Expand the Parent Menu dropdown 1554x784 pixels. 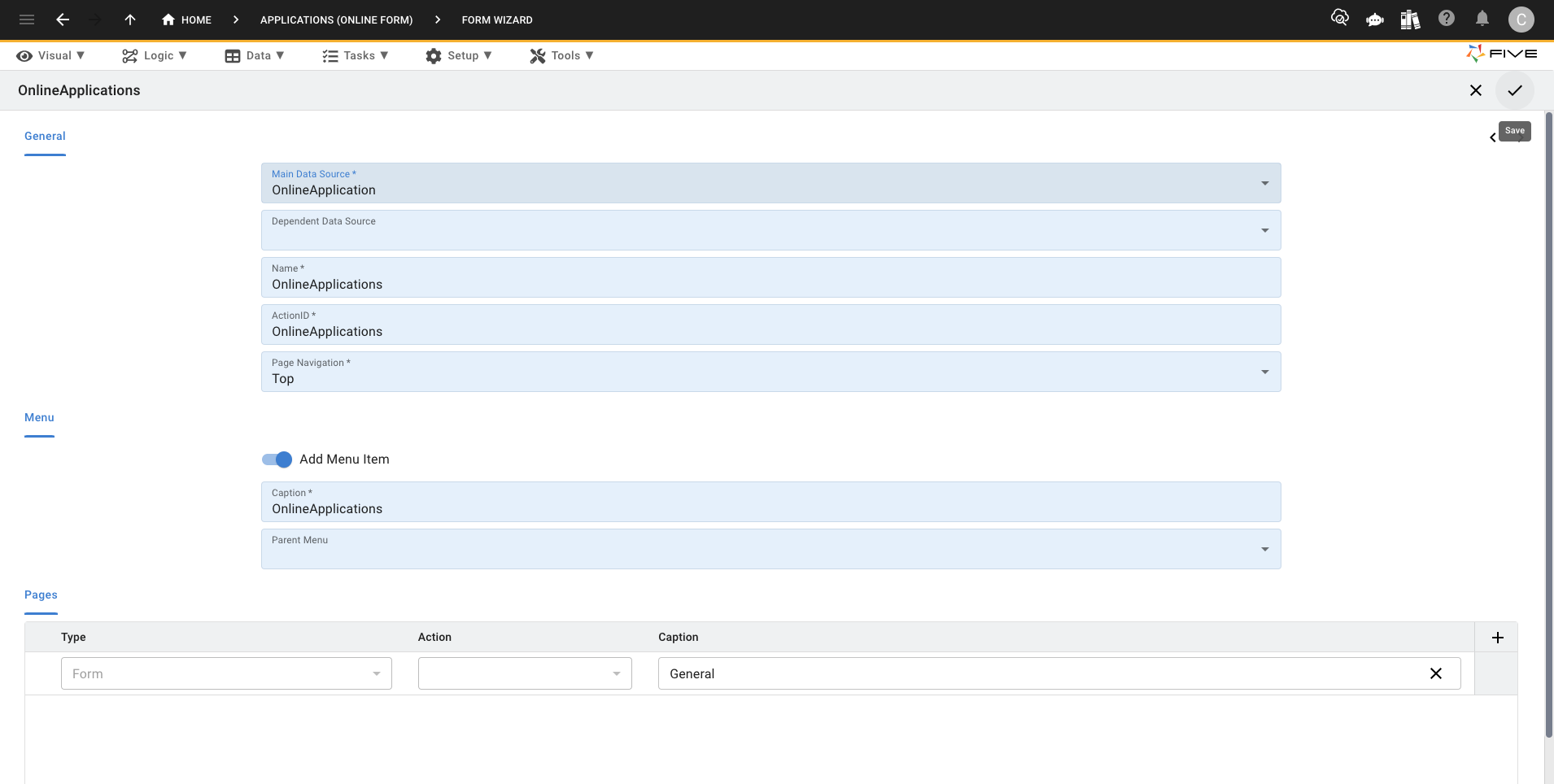pyautogui.click(x=1264, y=549)
